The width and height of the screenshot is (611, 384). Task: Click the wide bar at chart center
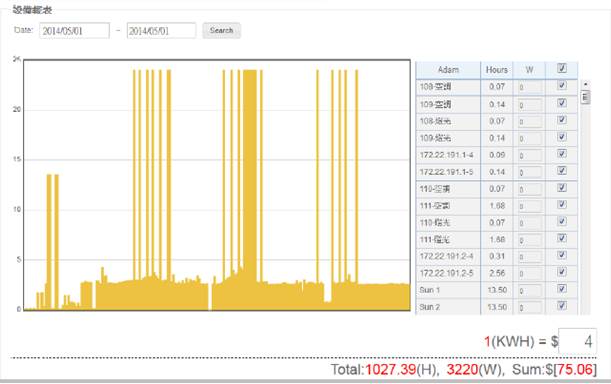click(250, 175)
